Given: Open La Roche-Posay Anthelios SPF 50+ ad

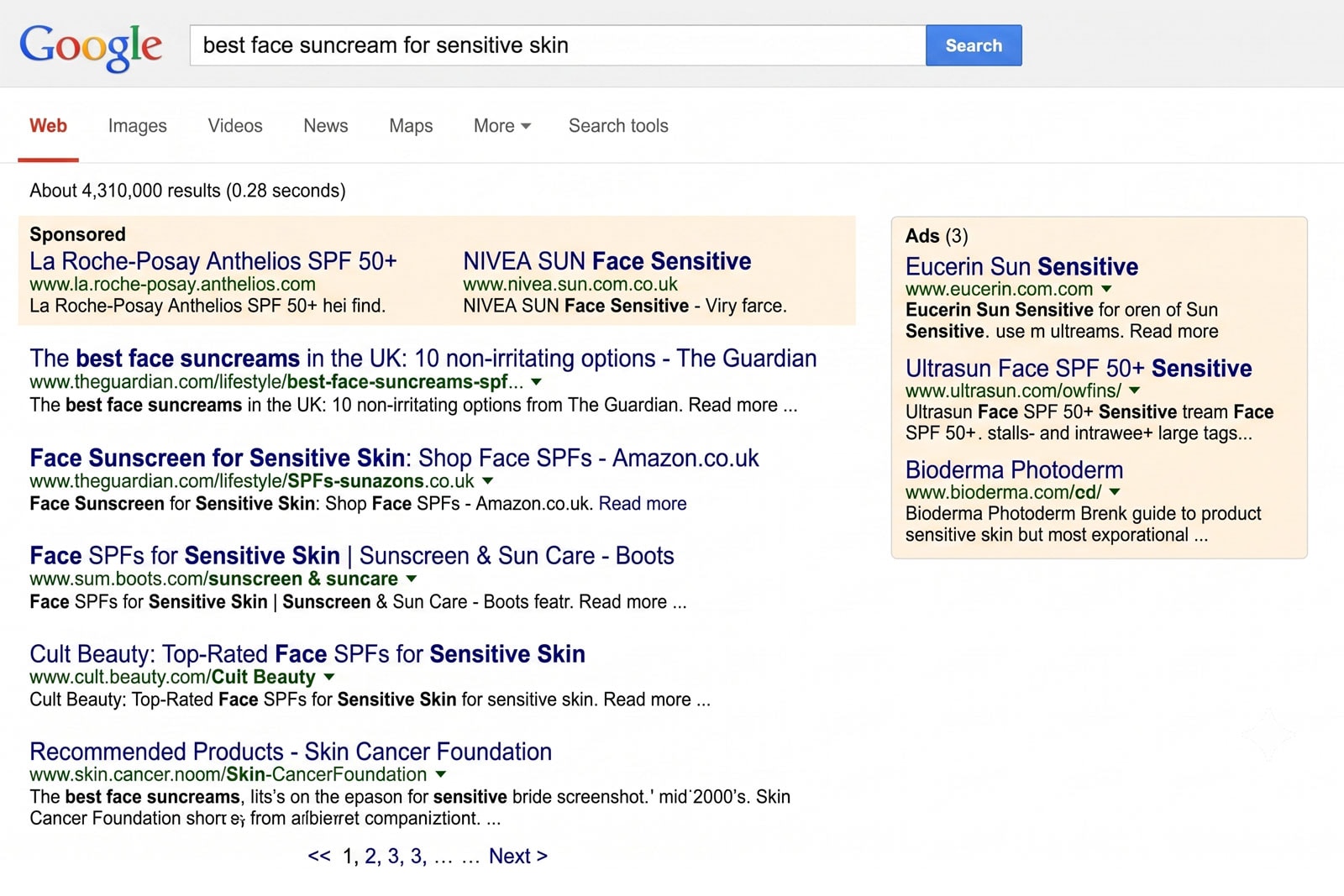Looking at the screenshot, I should [213, 261].
